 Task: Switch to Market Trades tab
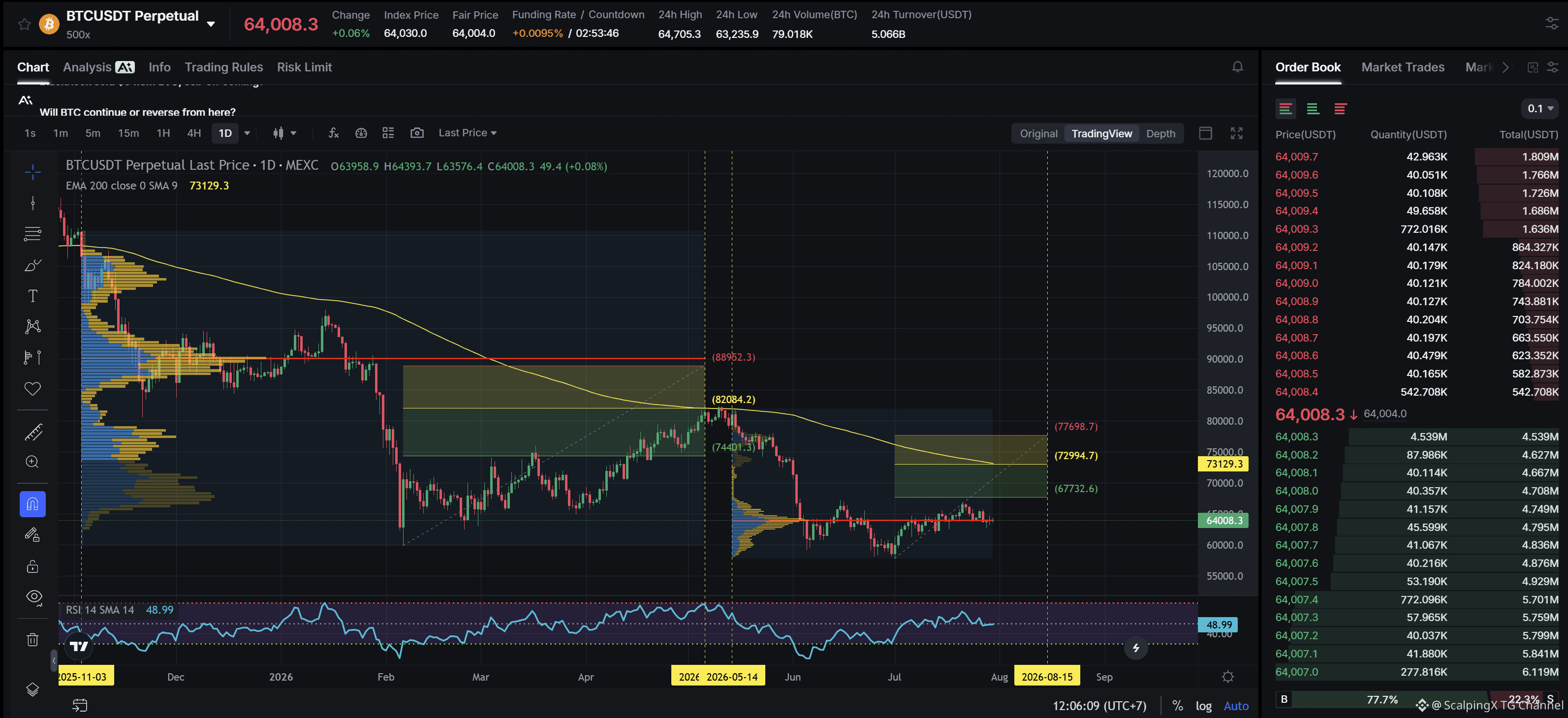1403,67
